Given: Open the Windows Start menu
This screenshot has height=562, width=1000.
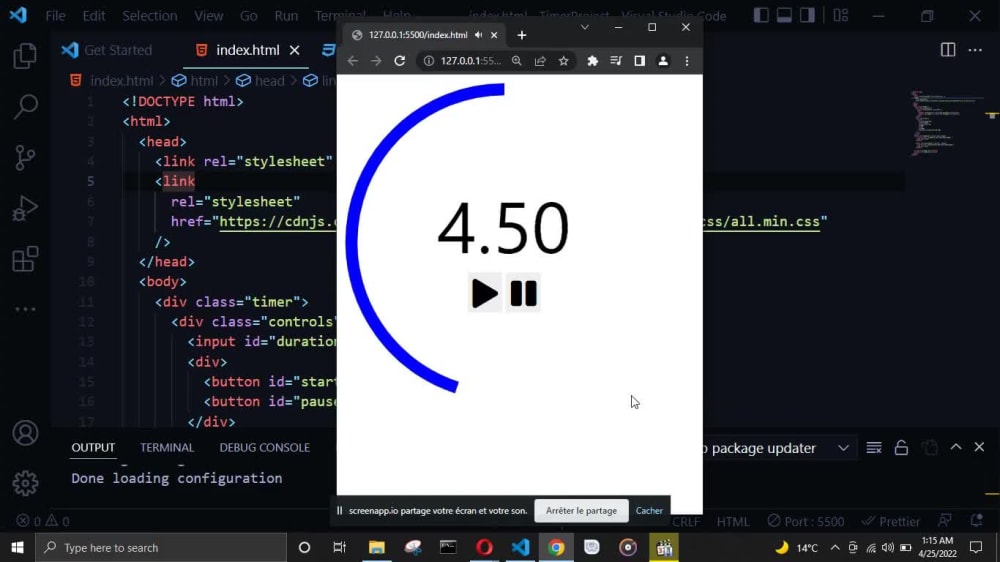Looking at the screenshot, I should click(17, 547).
